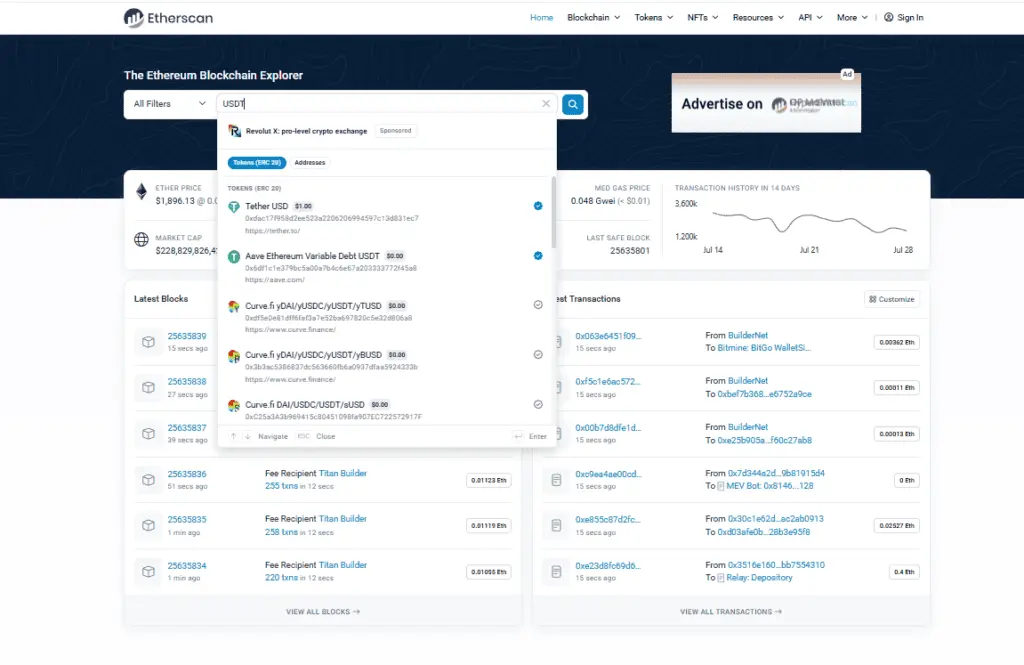
Task: Open transaction 0x00b7d8dfe1d
Action: (x=608, y=428)
